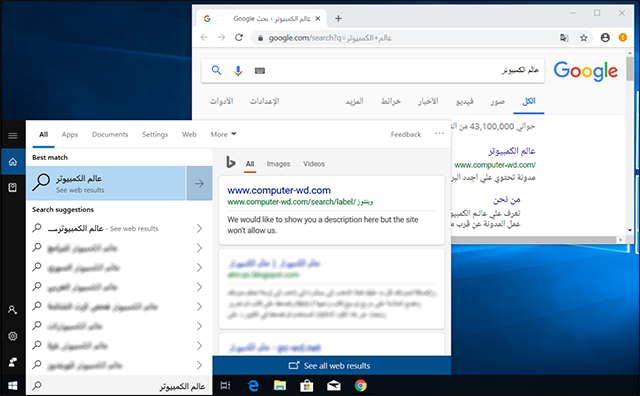Start Google voice search with the microphone
Image resolution: width=640 pixels, height=396 pixels.
tap(238, 71)
